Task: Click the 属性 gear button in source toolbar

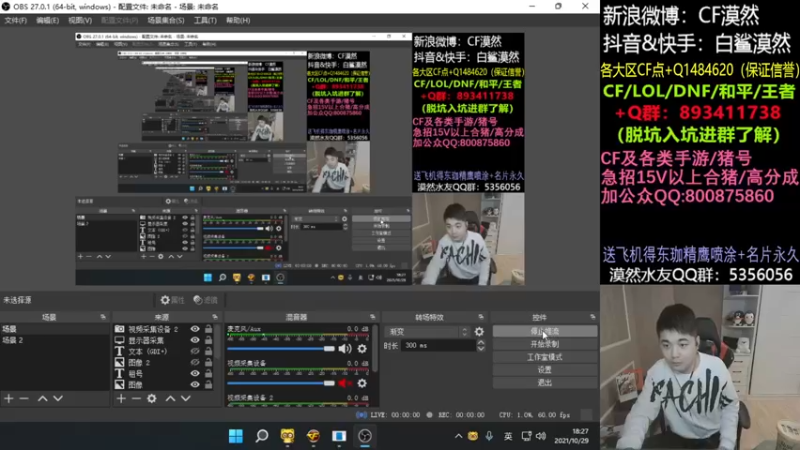Action: 172,300
